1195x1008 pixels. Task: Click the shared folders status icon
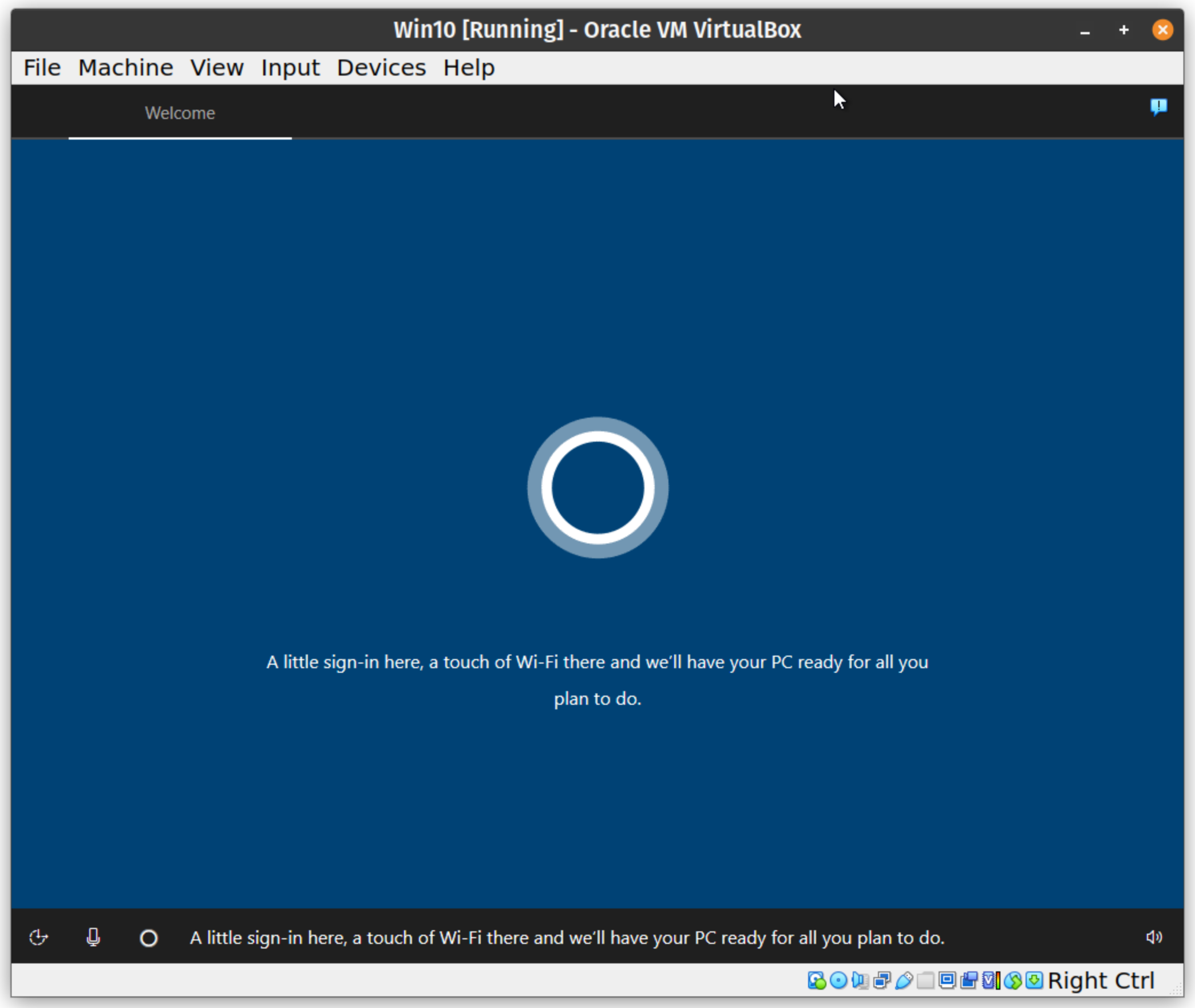(x=925, y=980)
